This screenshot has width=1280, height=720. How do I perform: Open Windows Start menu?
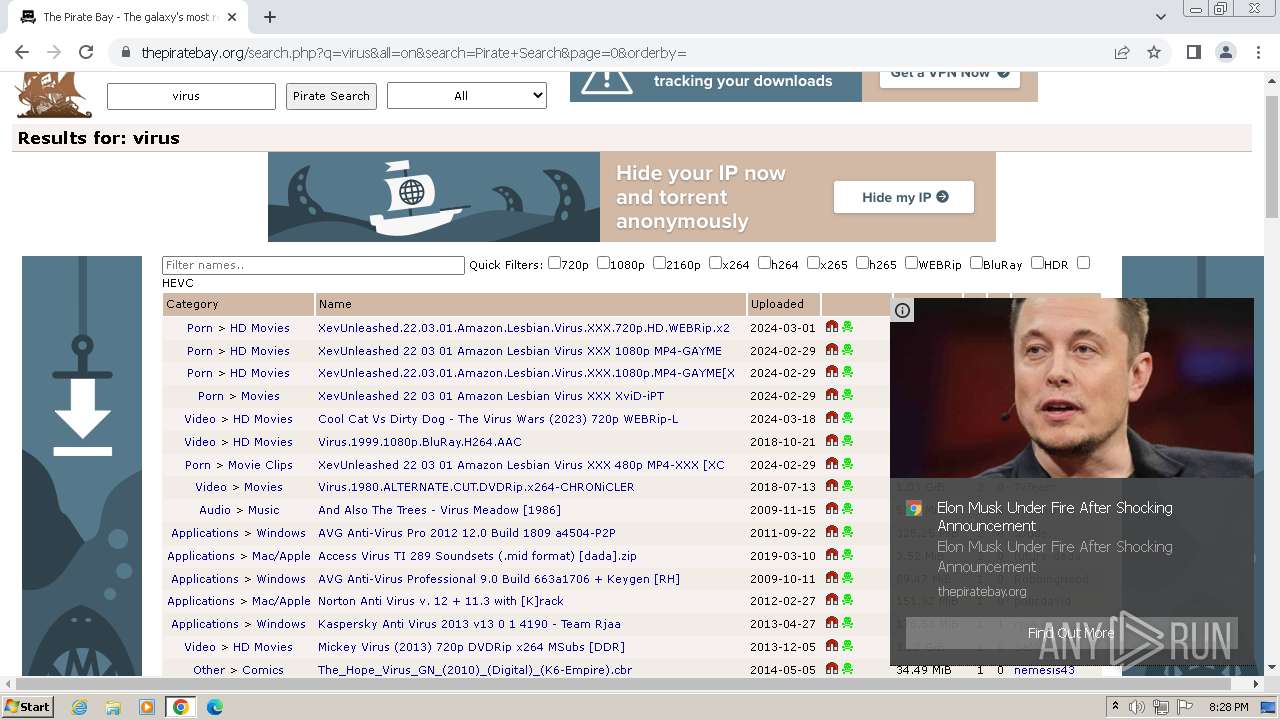[x=27, y=706]
